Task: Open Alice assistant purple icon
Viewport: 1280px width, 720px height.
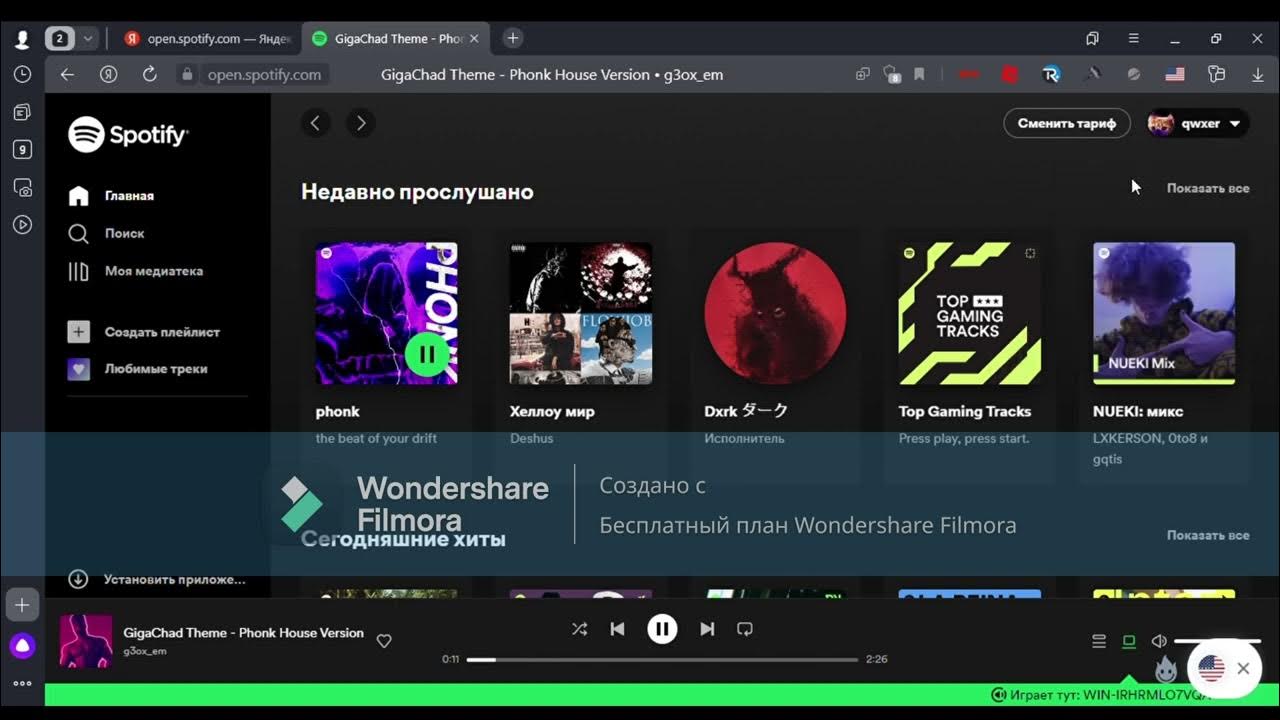Action: click(22, 646)
